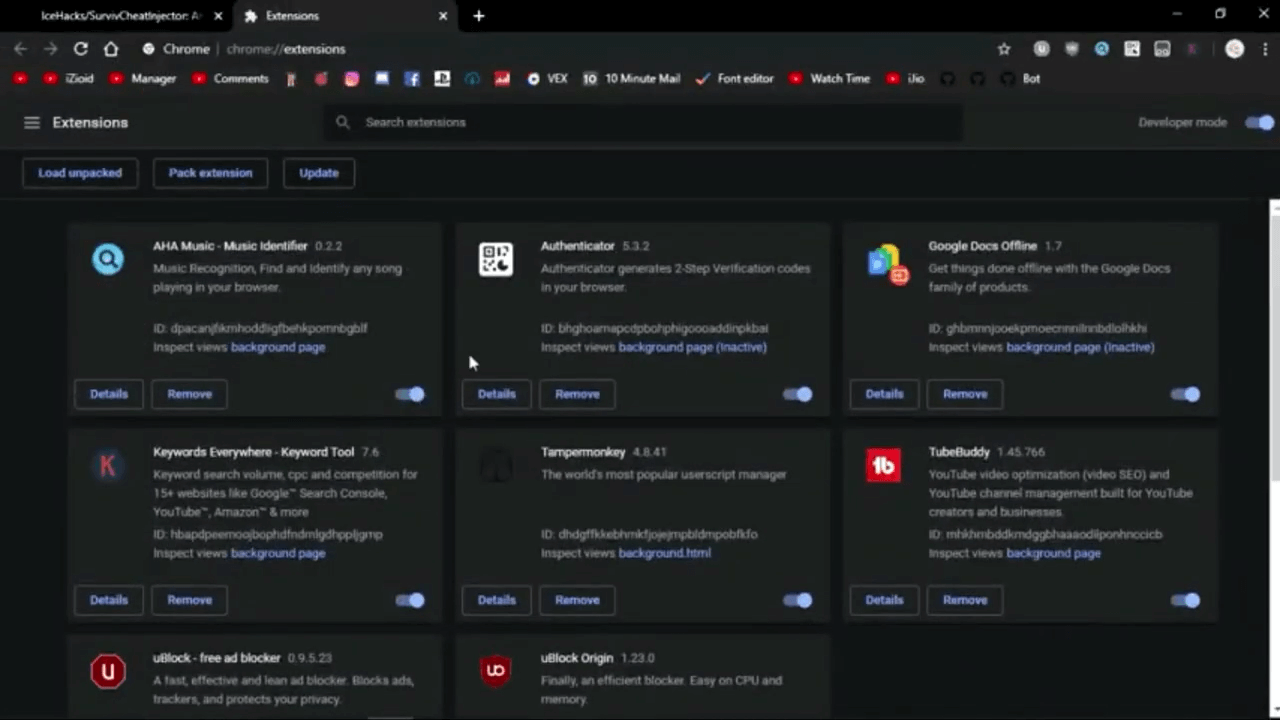Remove the AHA Music extension
Screen dimensions: 1280x720
point(190,394)
